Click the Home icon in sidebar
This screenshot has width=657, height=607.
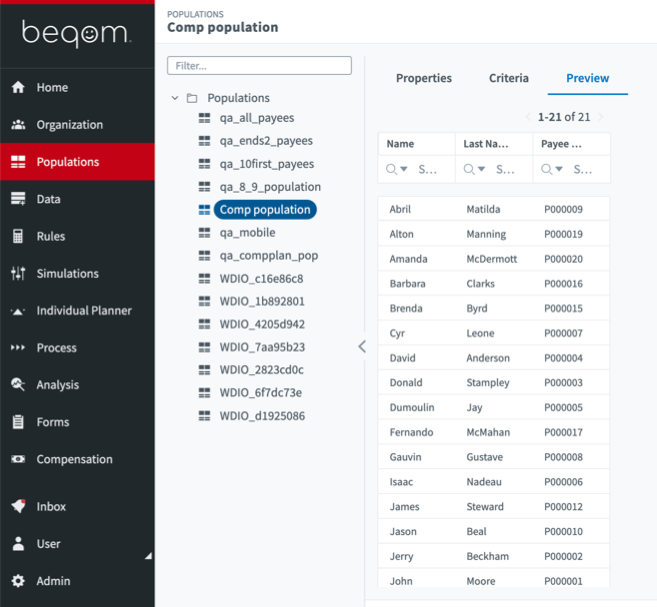(x=18, y=88)
